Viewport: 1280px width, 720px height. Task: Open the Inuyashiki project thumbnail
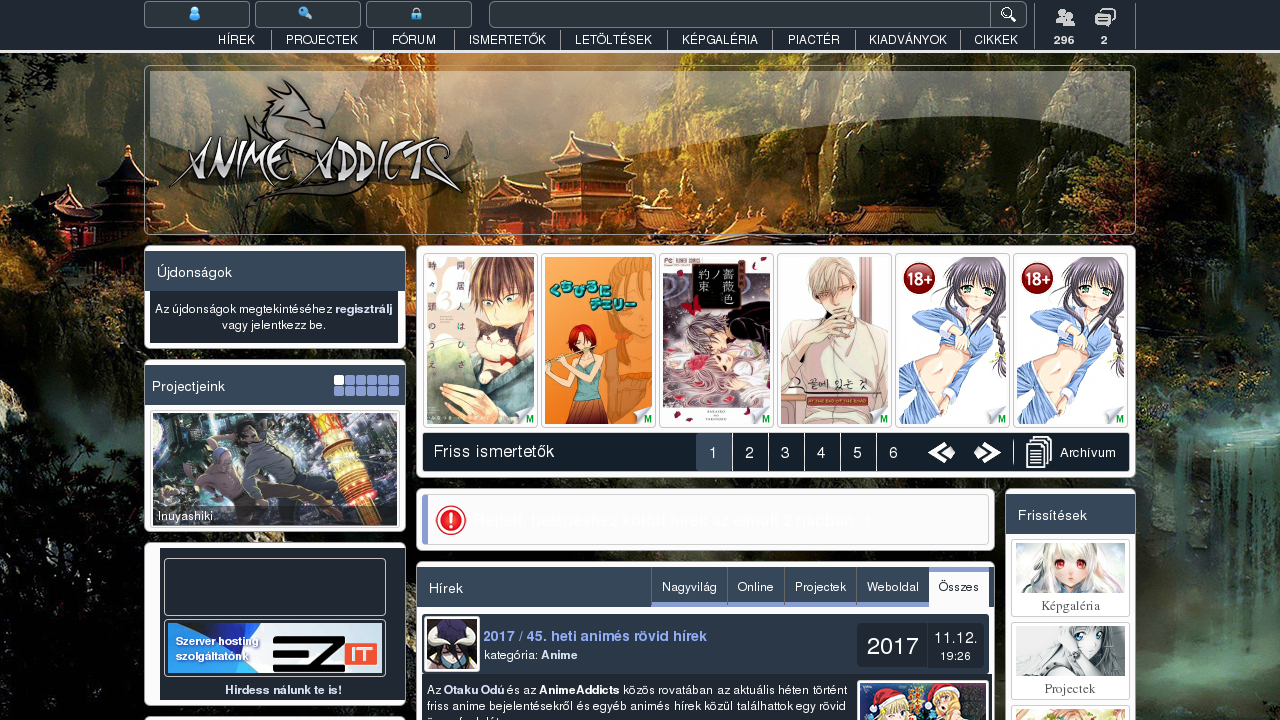pos(275,469)
